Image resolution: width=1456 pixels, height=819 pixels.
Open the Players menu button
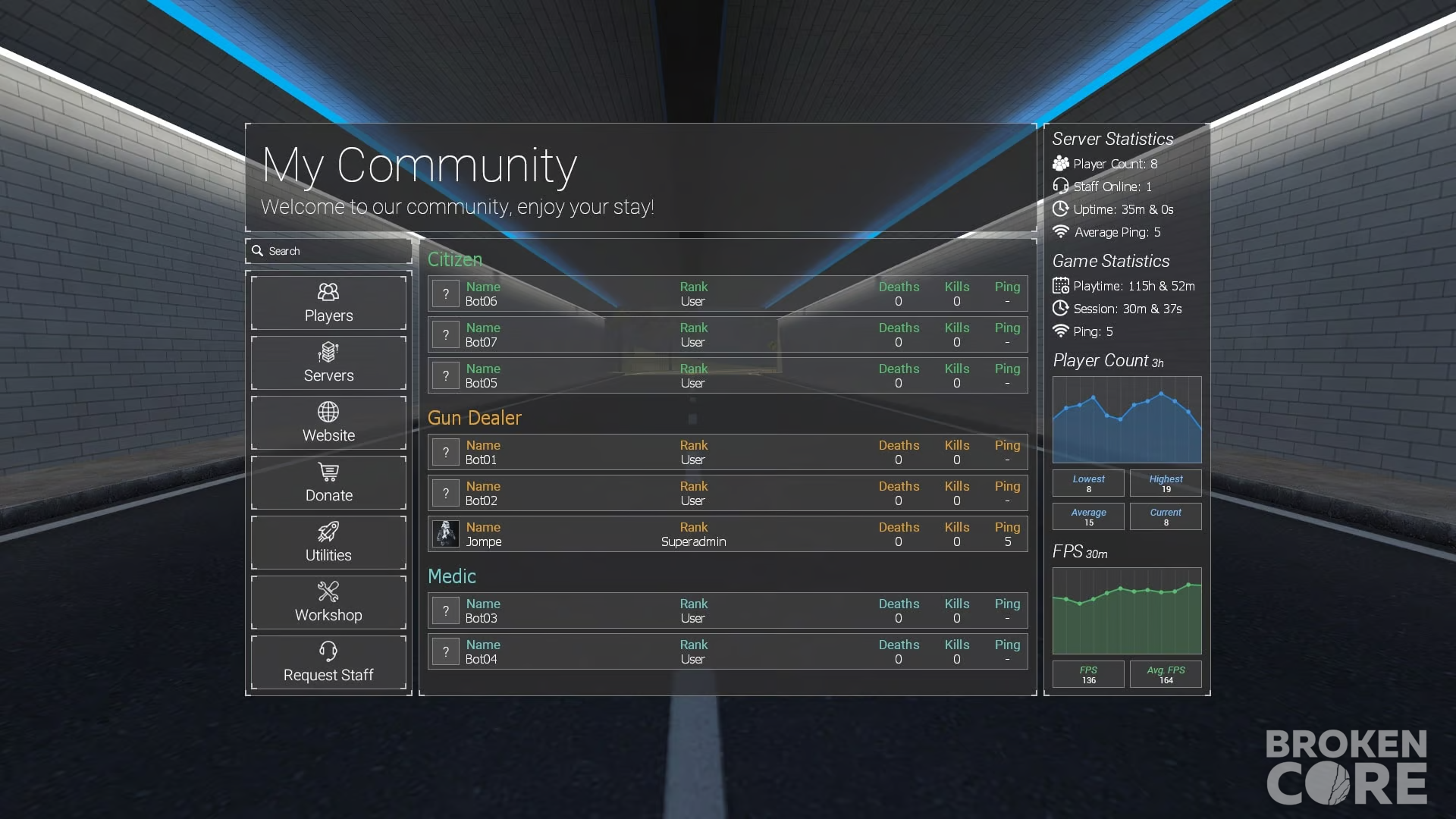point(328,303)
